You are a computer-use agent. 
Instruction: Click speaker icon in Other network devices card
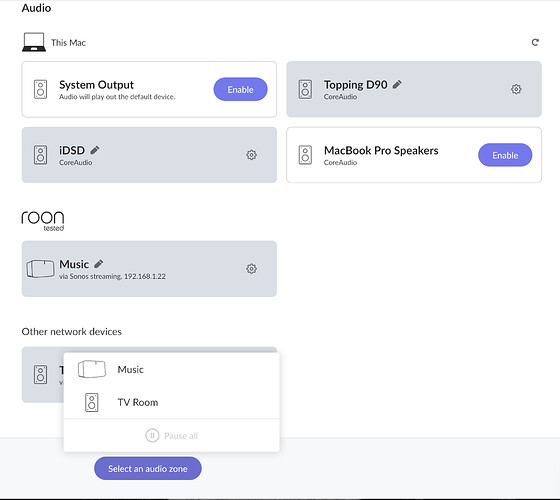[40, 375]
